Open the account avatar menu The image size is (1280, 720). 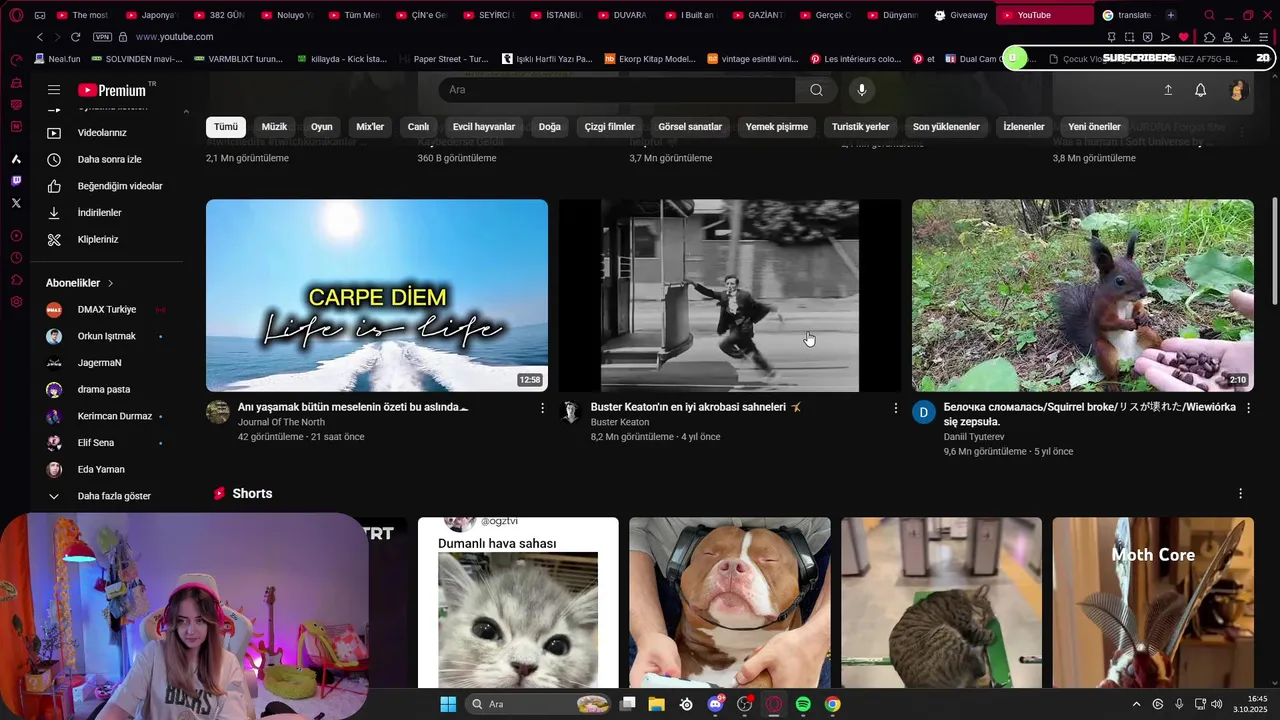[x=1237, y=90]
